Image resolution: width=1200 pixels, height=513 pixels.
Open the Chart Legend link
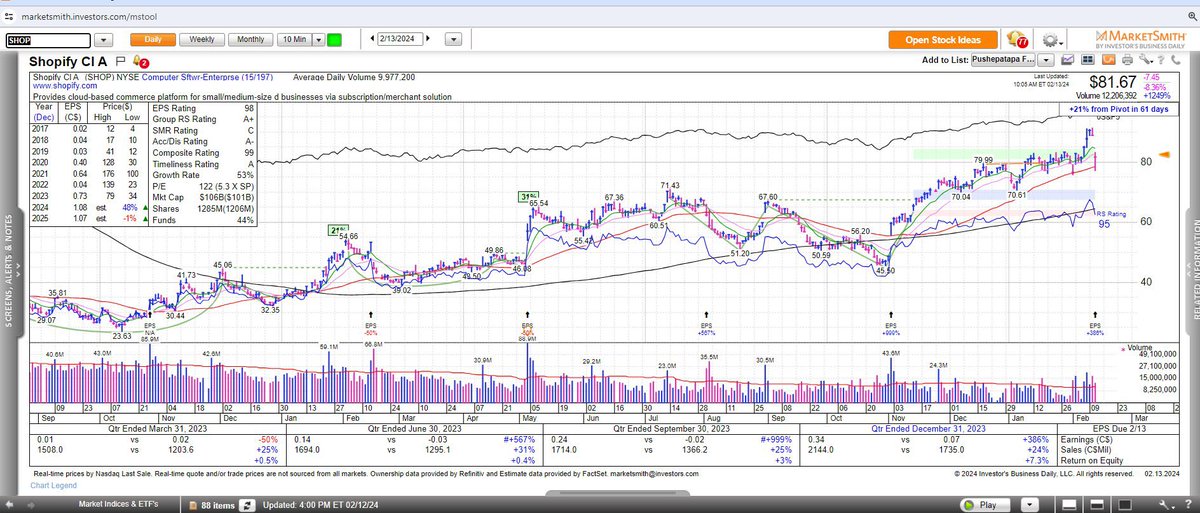(x=53, y=485)
